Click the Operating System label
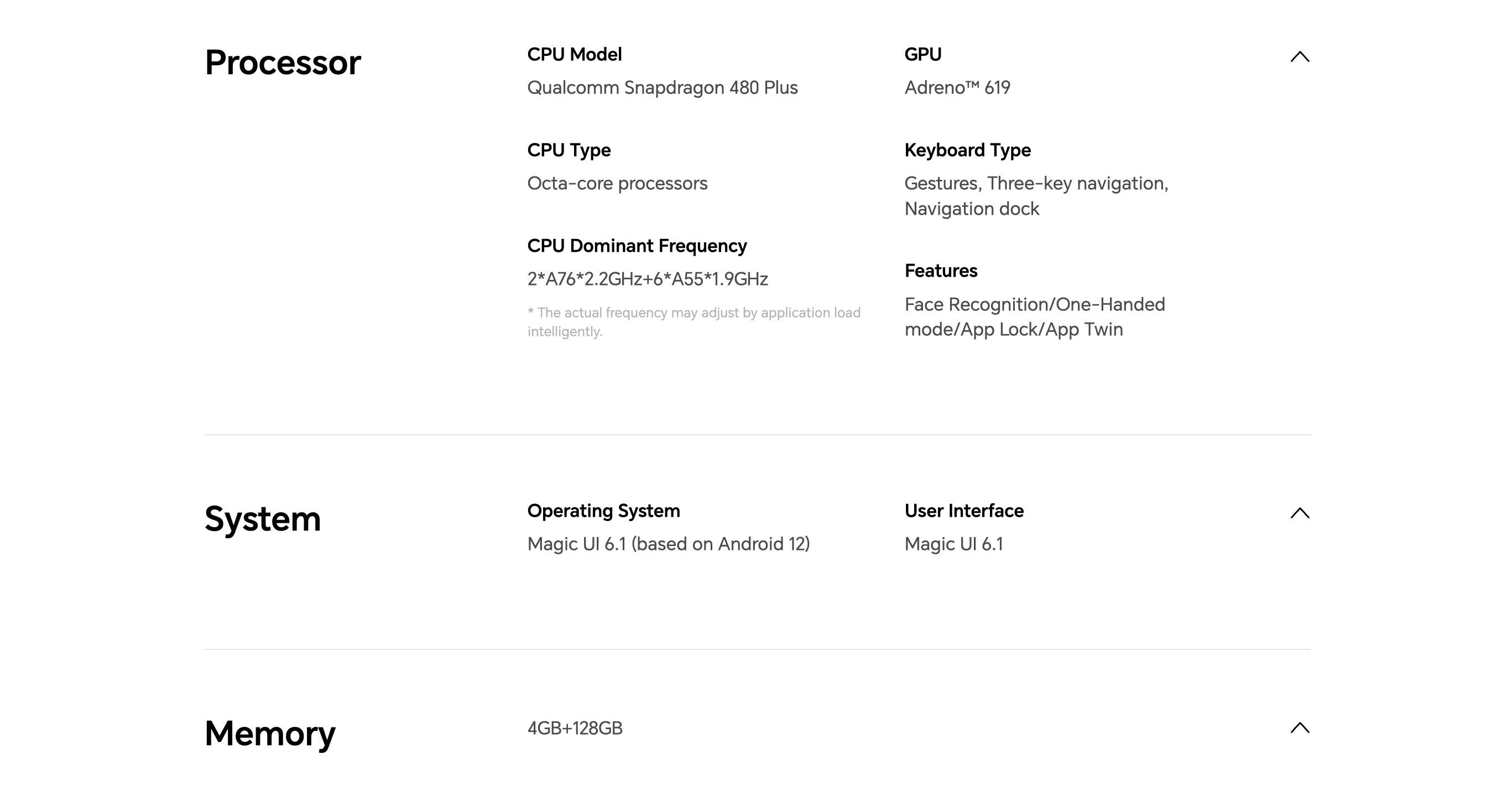 (603, 511)
